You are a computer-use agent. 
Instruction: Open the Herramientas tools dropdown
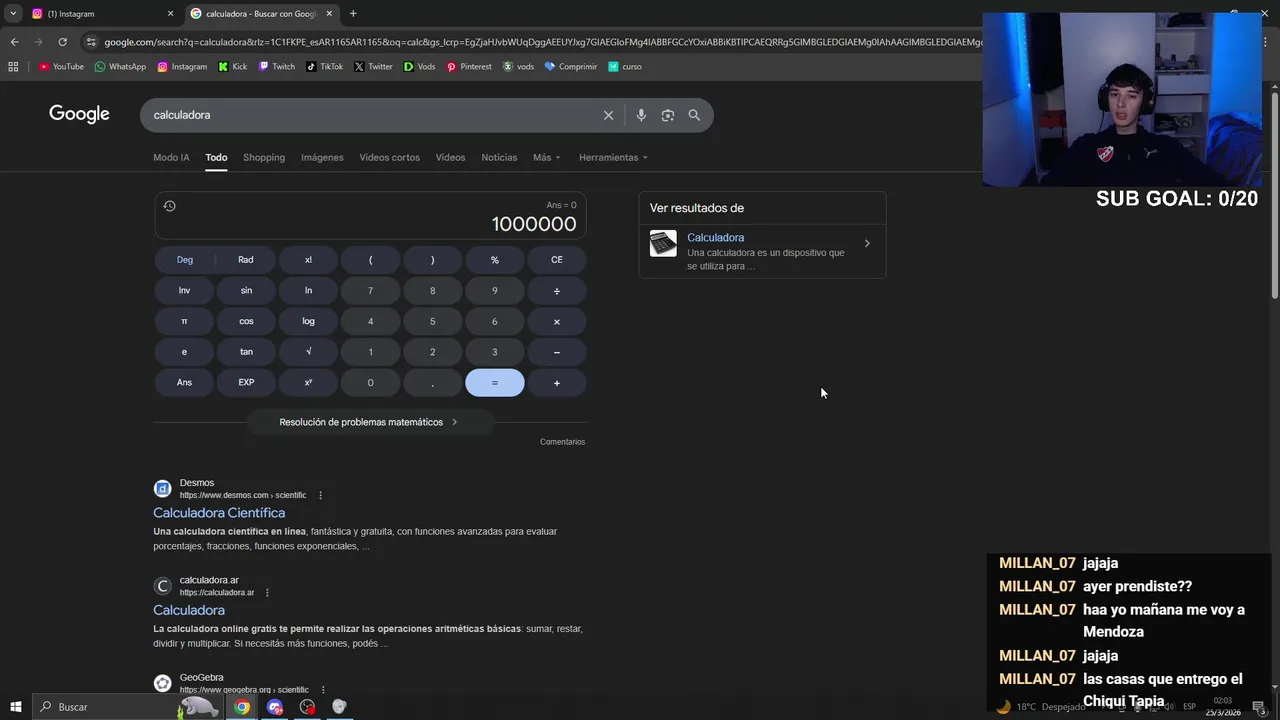pyautogui.click(x=613, y=157)
